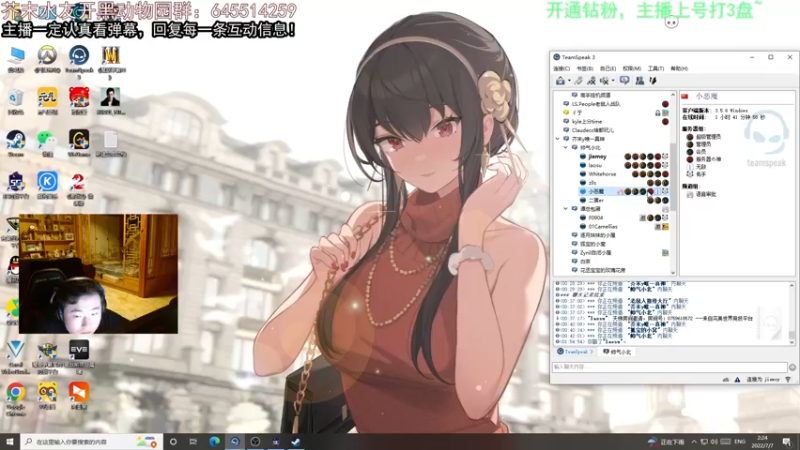Image resolution: width=800 pixels, height=450 pixels.
Task: Open the TeamSpeak menu ending in (M)
Action: click(632, 68)
